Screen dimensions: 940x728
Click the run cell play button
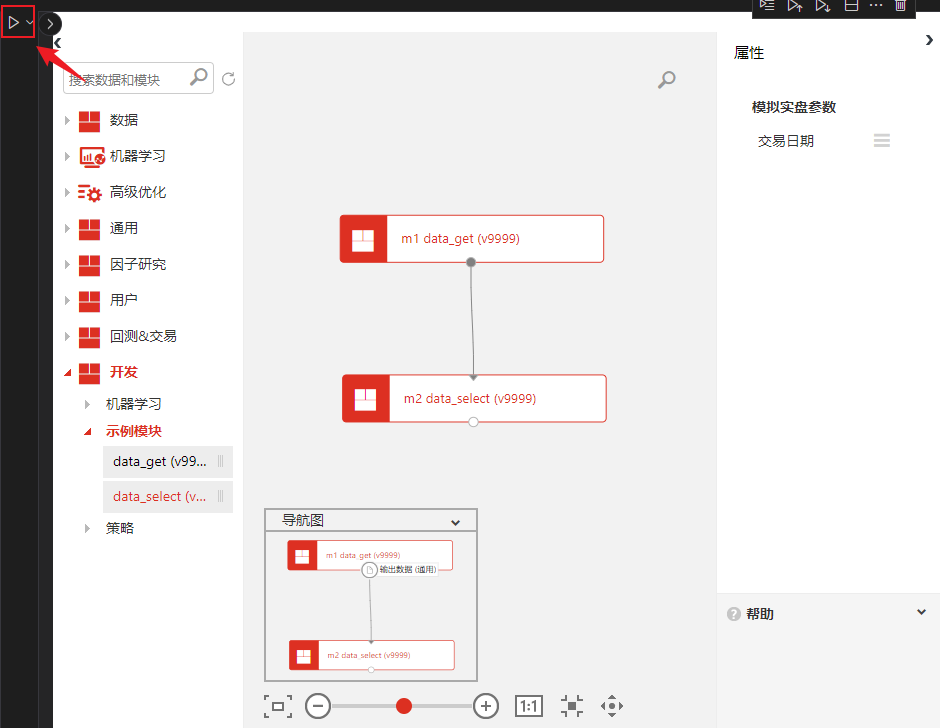click(13, 21)
